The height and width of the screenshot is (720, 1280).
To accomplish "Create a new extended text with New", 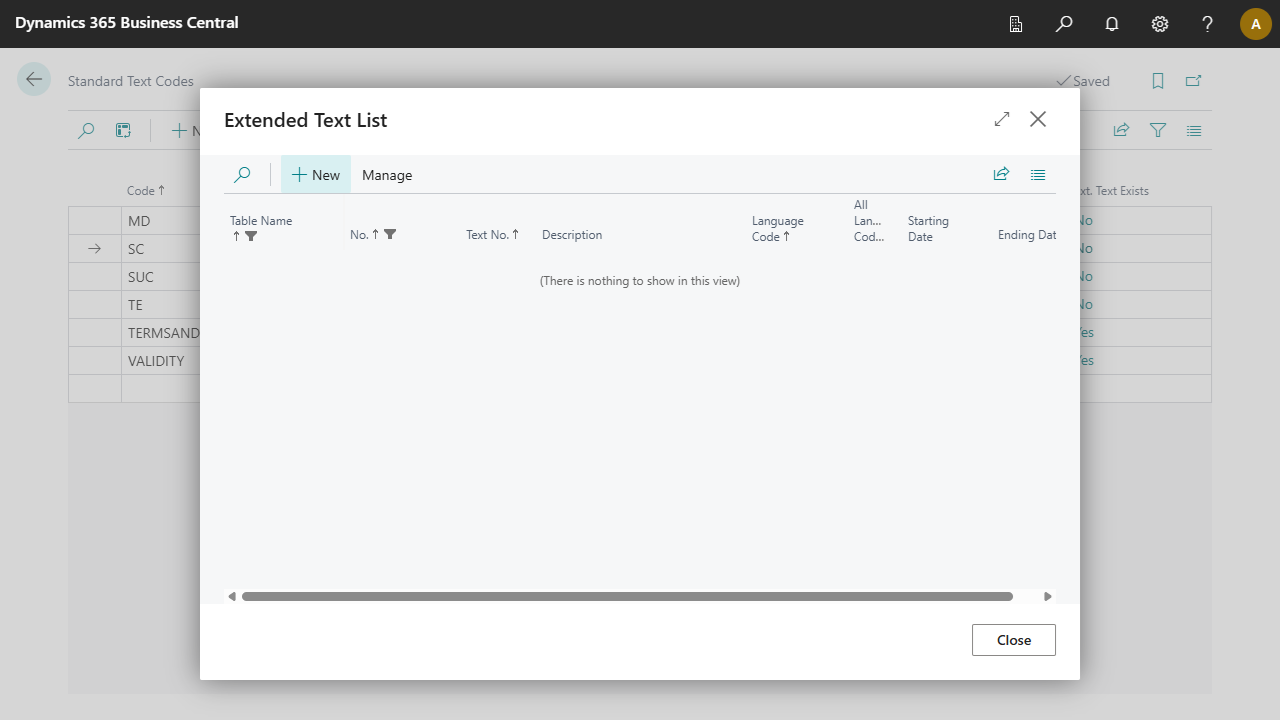I will 316,175.
